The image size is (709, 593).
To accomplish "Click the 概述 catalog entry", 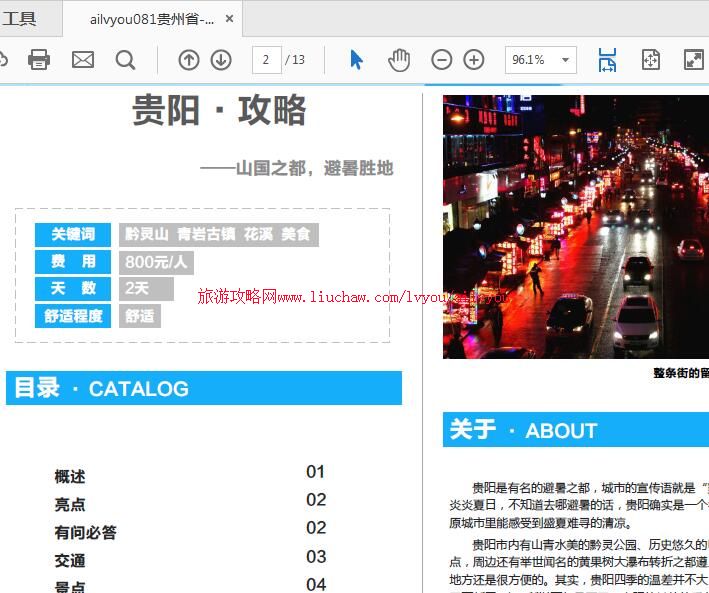I will [x=70, y=477].
